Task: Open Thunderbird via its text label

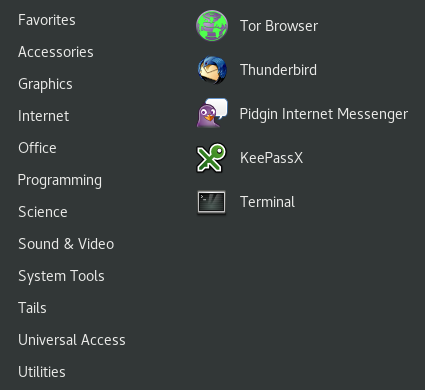Action: [278, 70]
